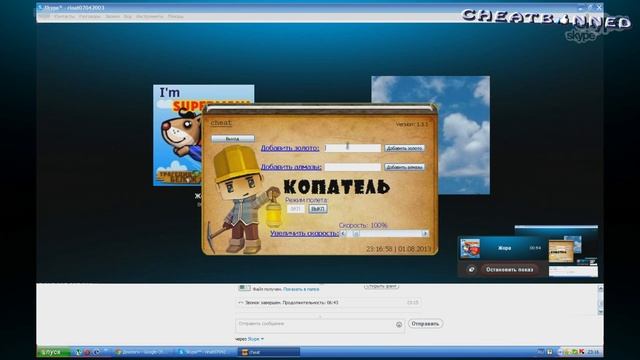Turn flight mode on with ВКЛ
640x360 pixels.
pyautogui.click(x=296, y=209)
